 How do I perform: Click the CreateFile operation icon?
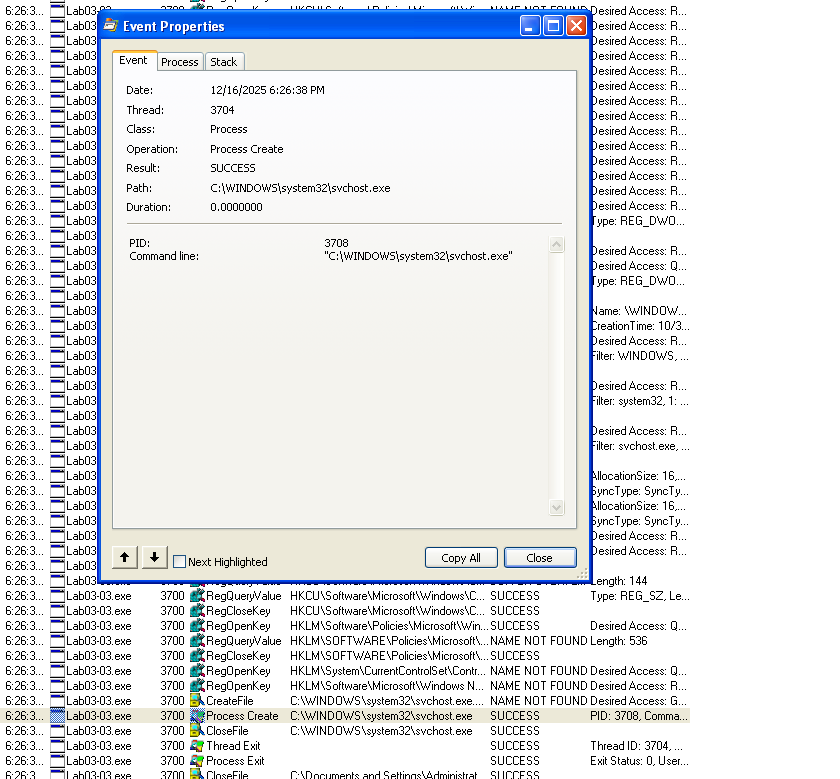[x=197, y=701]
